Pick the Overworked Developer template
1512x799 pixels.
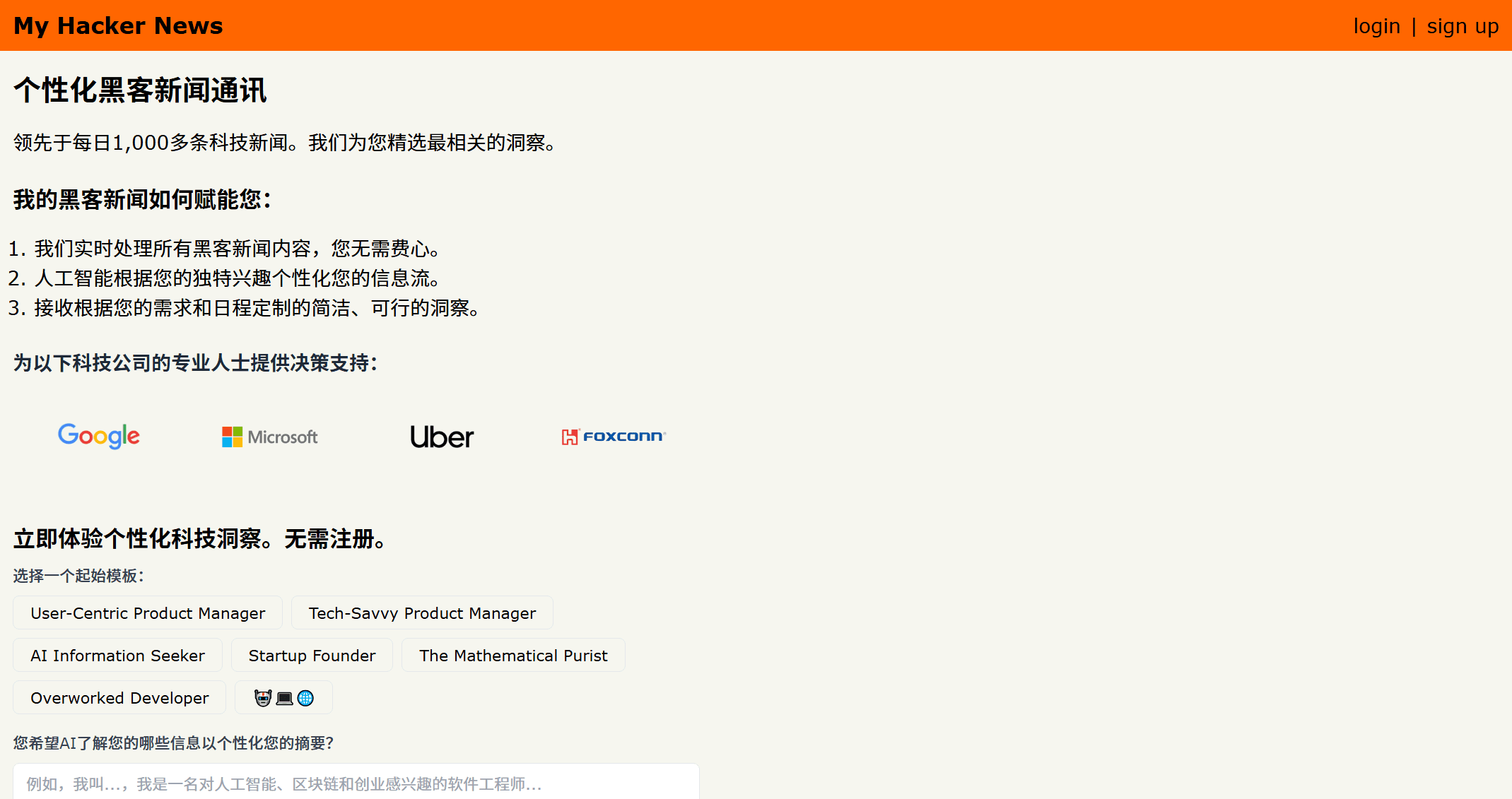[x=119, y=698]
